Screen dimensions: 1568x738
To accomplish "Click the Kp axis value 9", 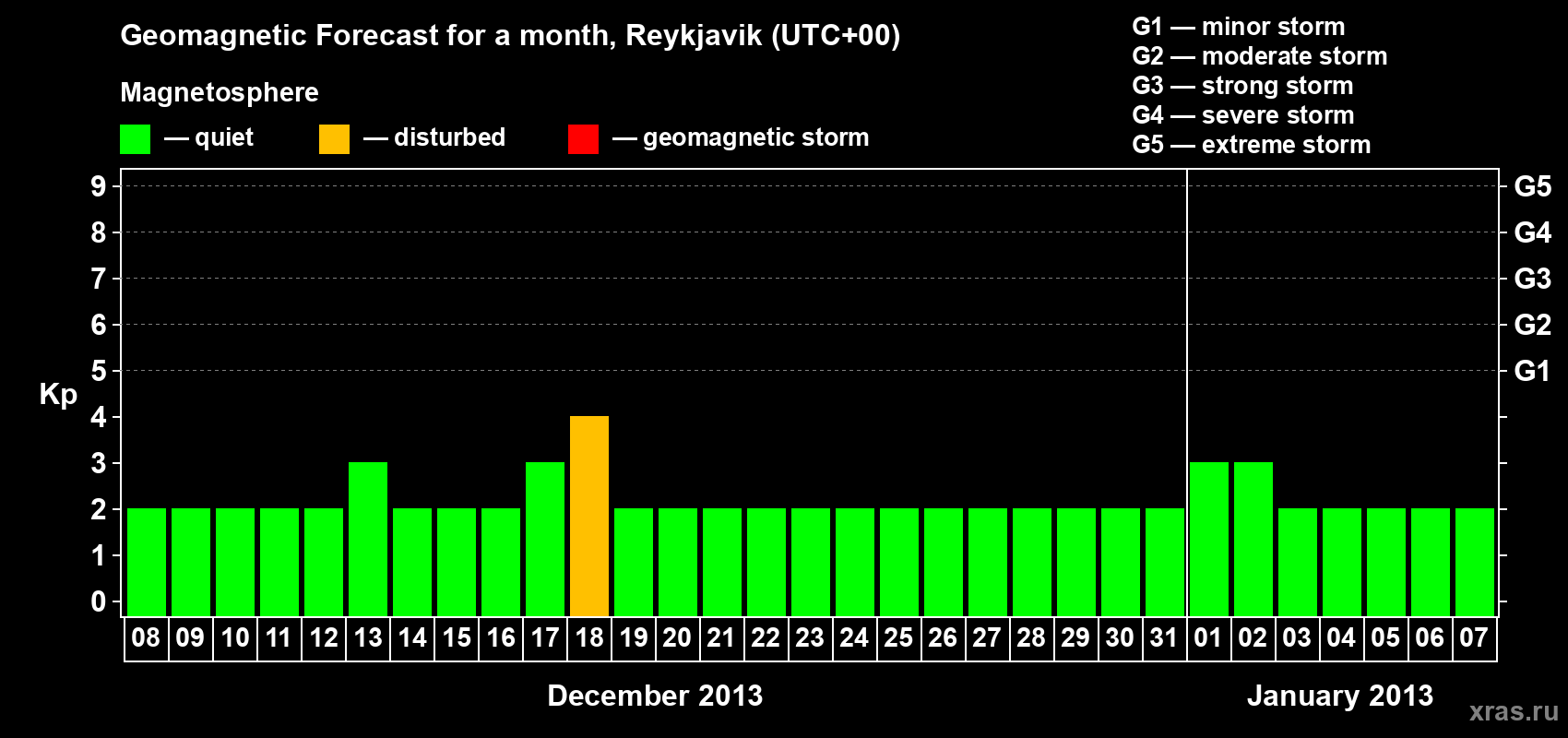I will [99, 186].
